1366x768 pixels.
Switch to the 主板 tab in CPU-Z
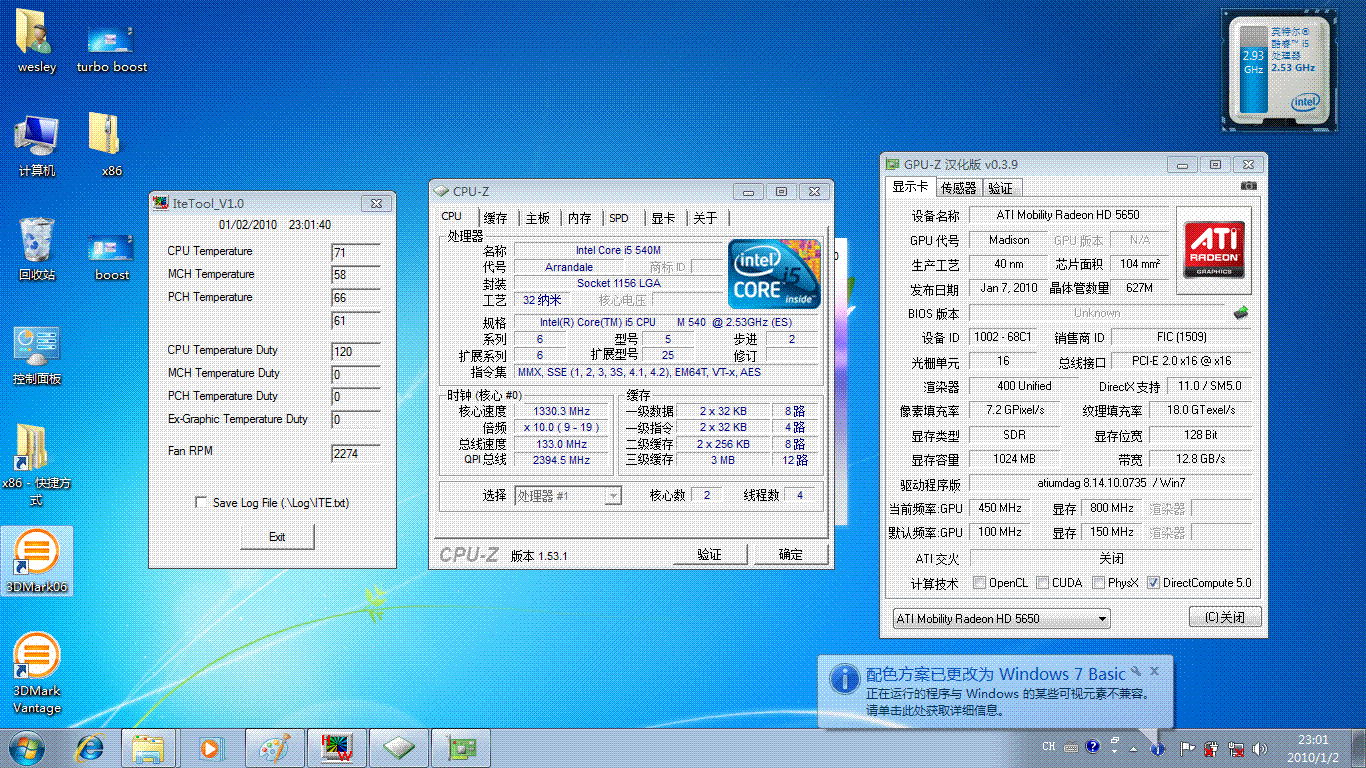(x=537, y=217)
